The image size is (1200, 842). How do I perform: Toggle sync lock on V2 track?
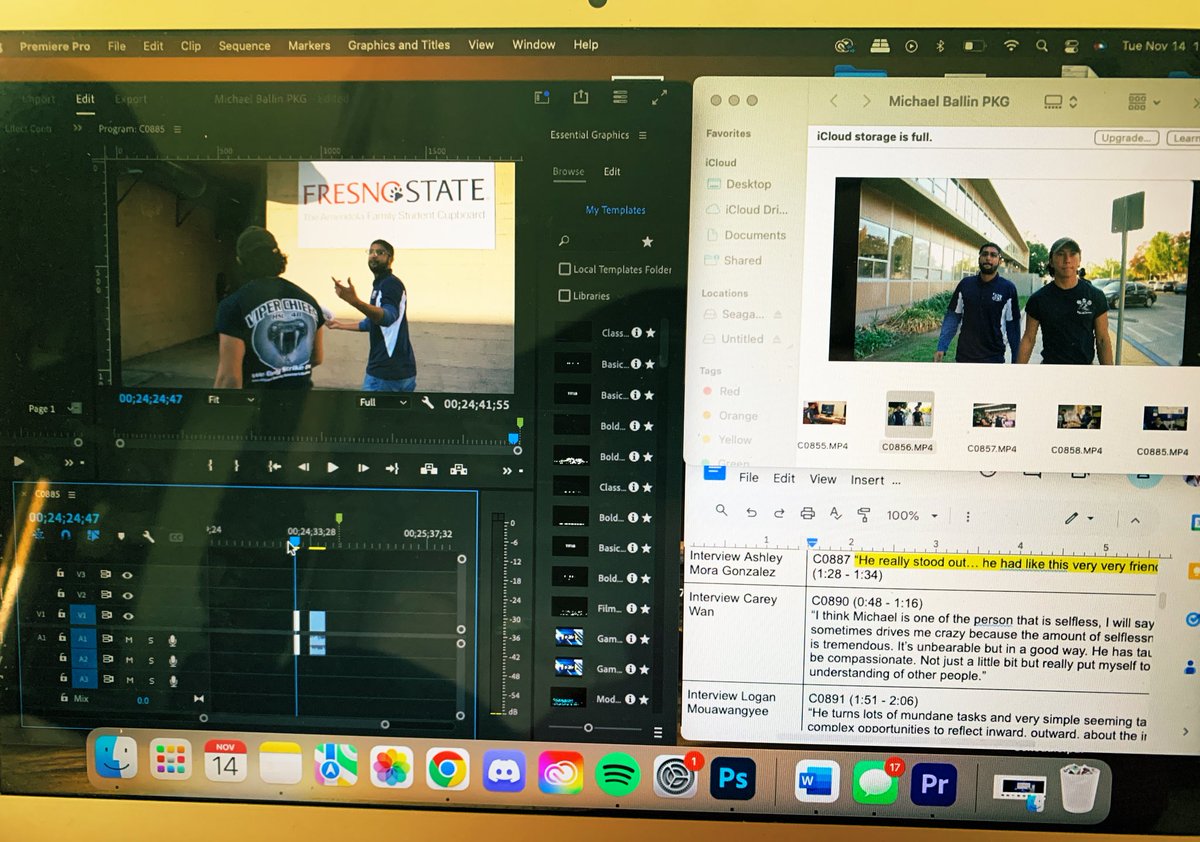(106, 595)
